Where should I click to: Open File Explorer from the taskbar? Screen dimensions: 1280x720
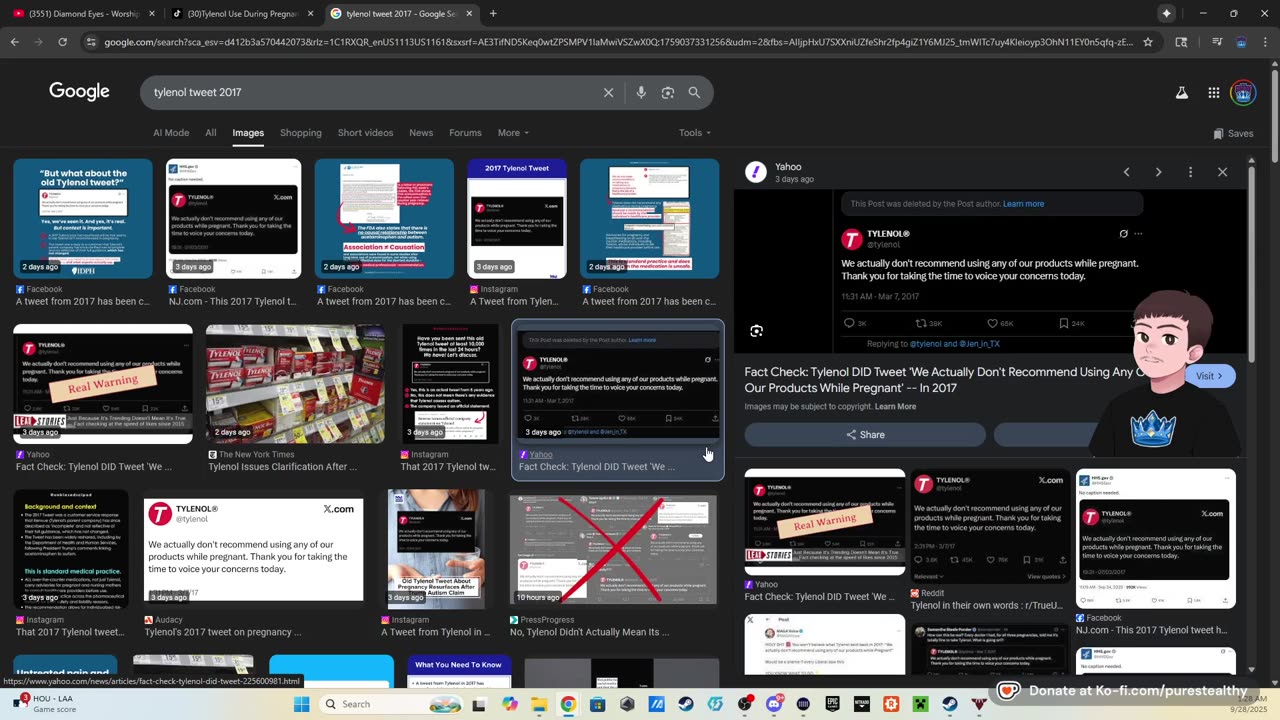539,704
